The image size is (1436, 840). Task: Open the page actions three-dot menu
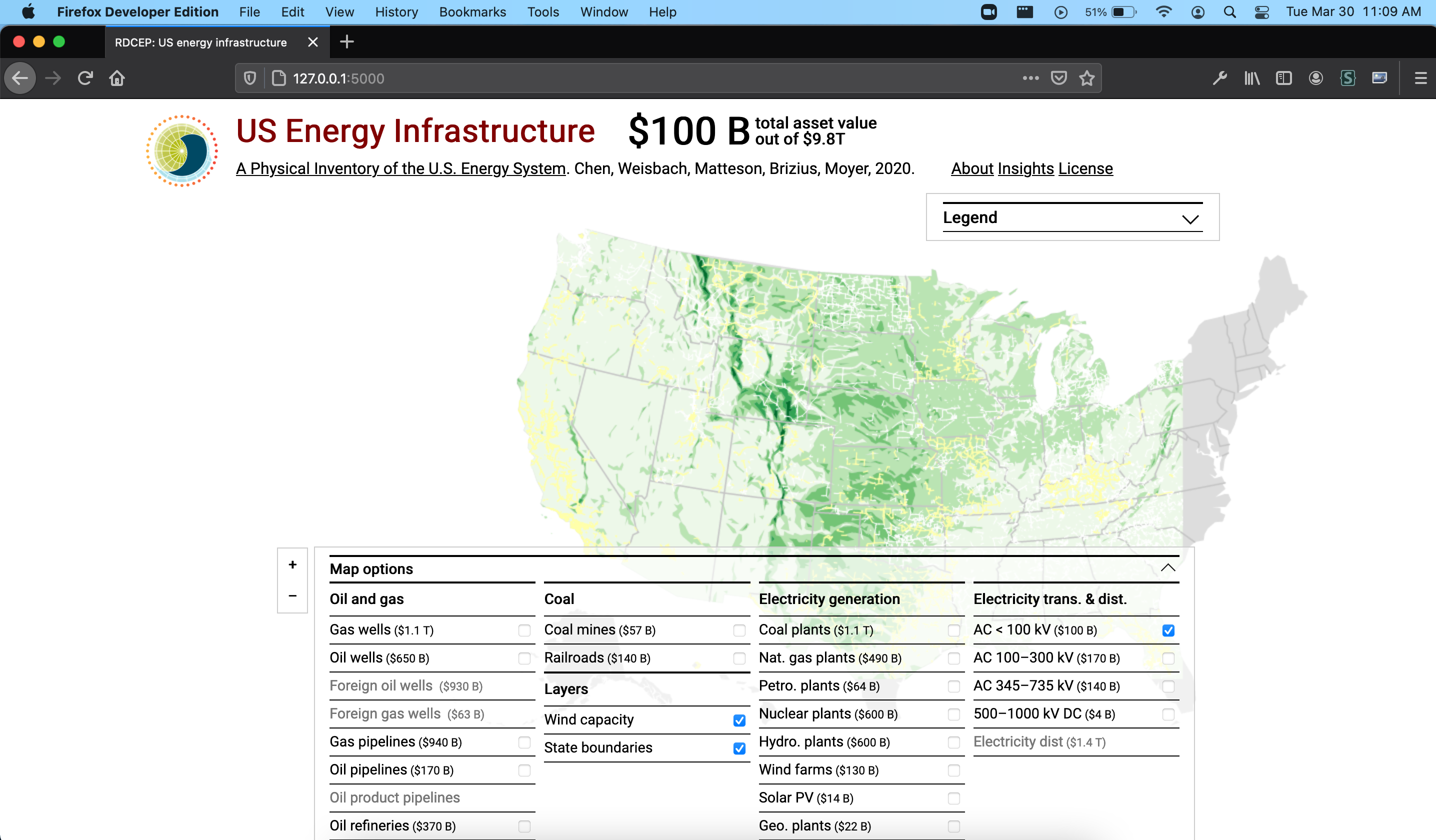point(1030,78)
